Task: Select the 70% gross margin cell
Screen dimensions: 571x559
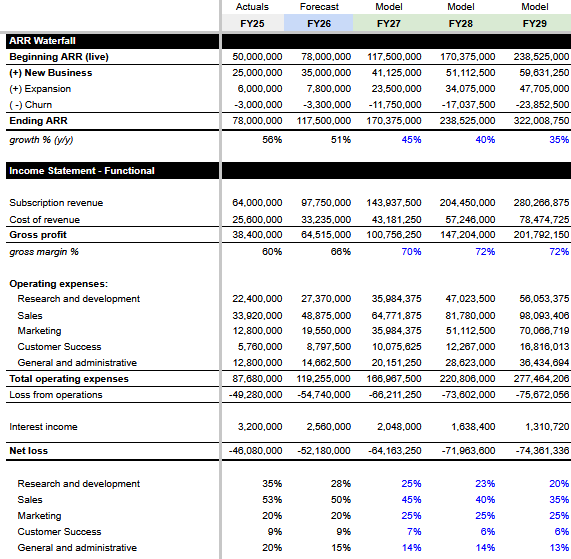Action: point(411,252)
